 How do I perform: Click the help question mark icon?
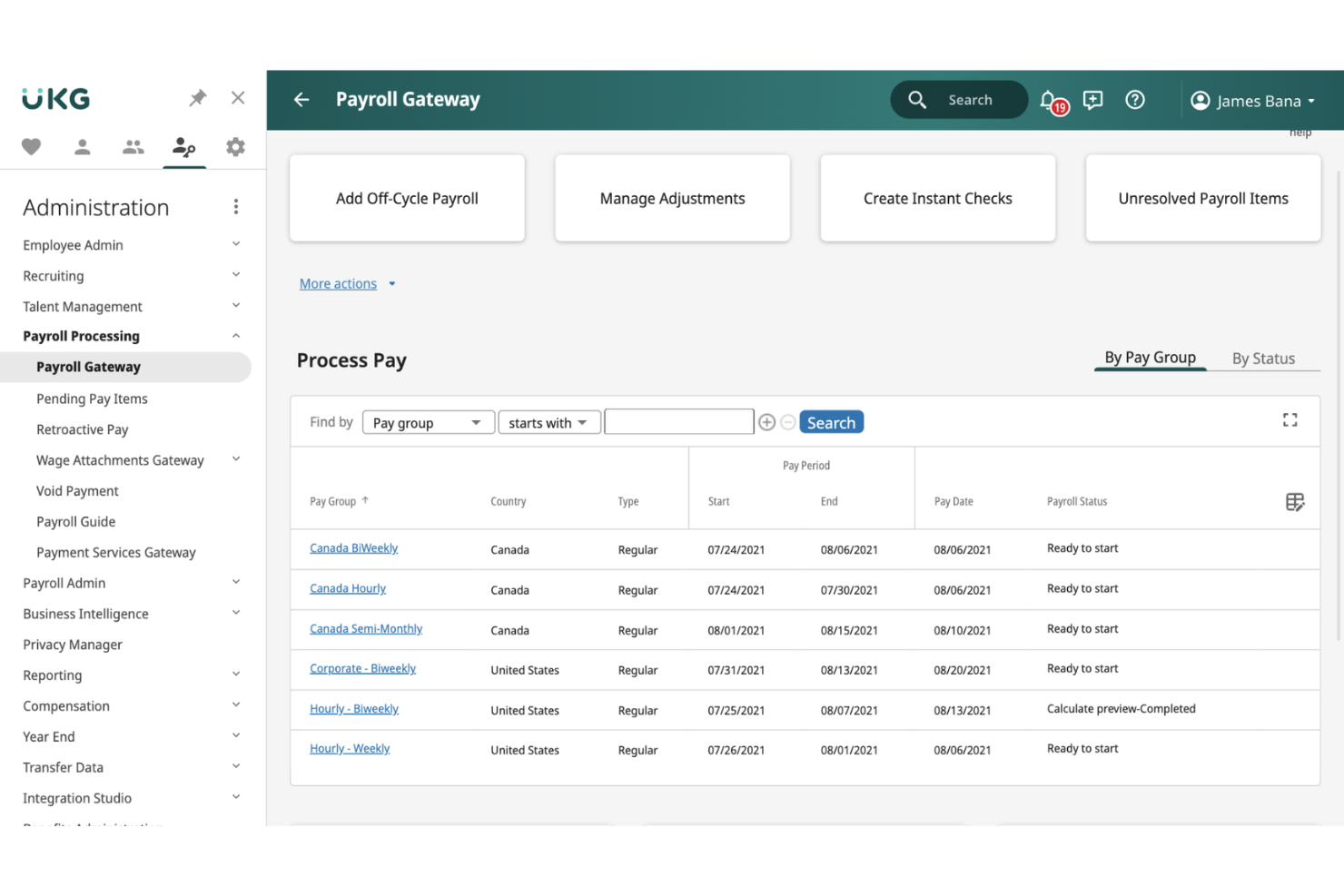tap(1134, 100)
